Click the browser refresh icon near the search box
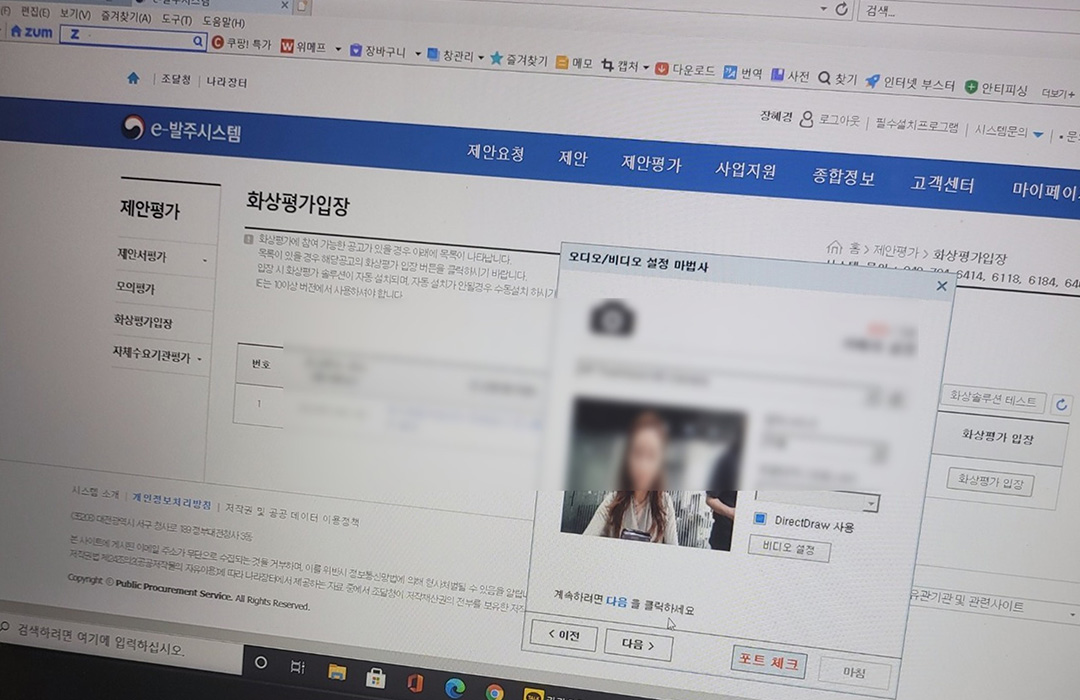The height and width of the screenshot is (700, 1080). pos(842,9)
